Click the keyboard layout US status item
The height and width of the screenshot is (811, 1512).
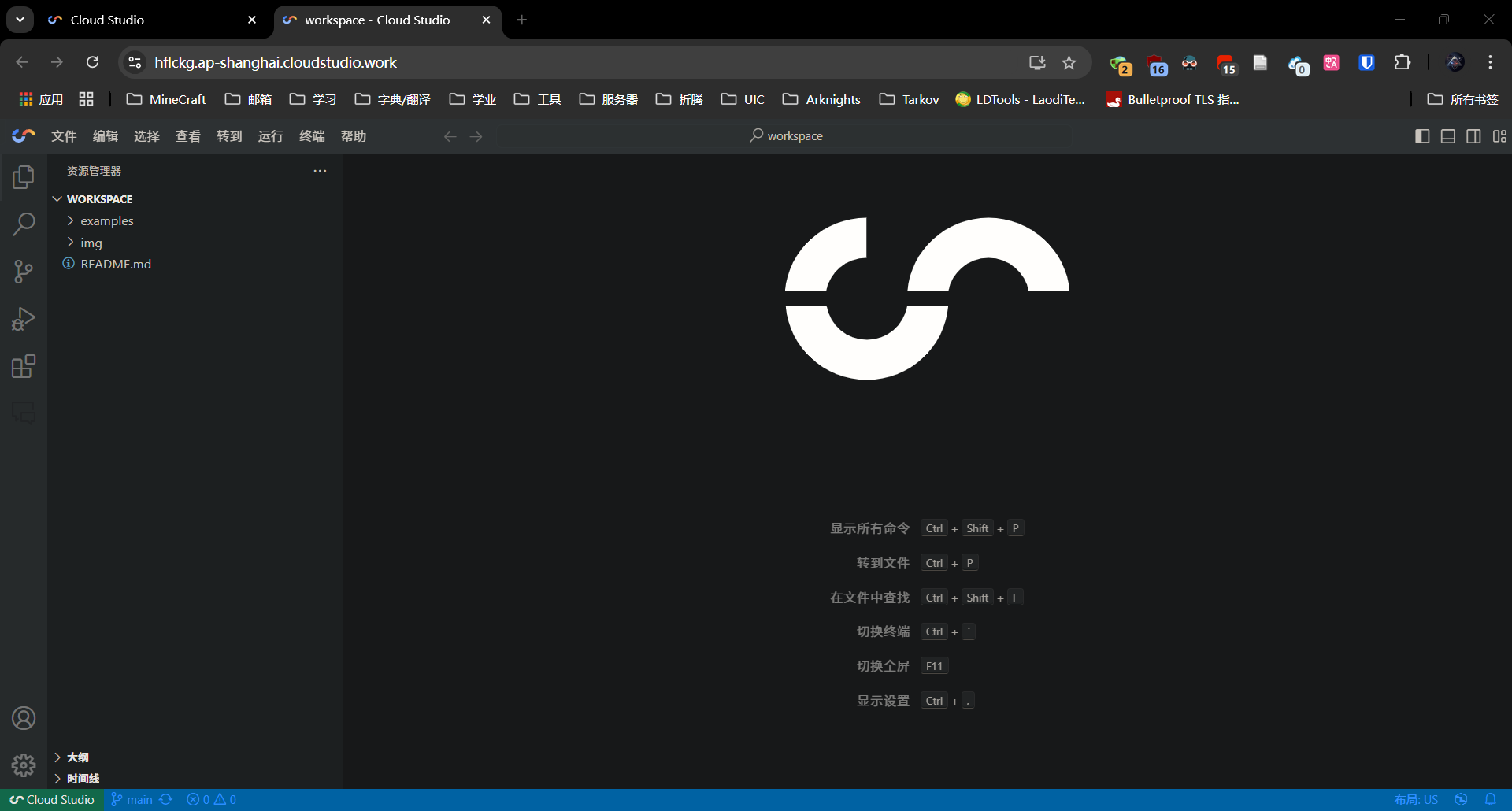[x=1416, y=799]
